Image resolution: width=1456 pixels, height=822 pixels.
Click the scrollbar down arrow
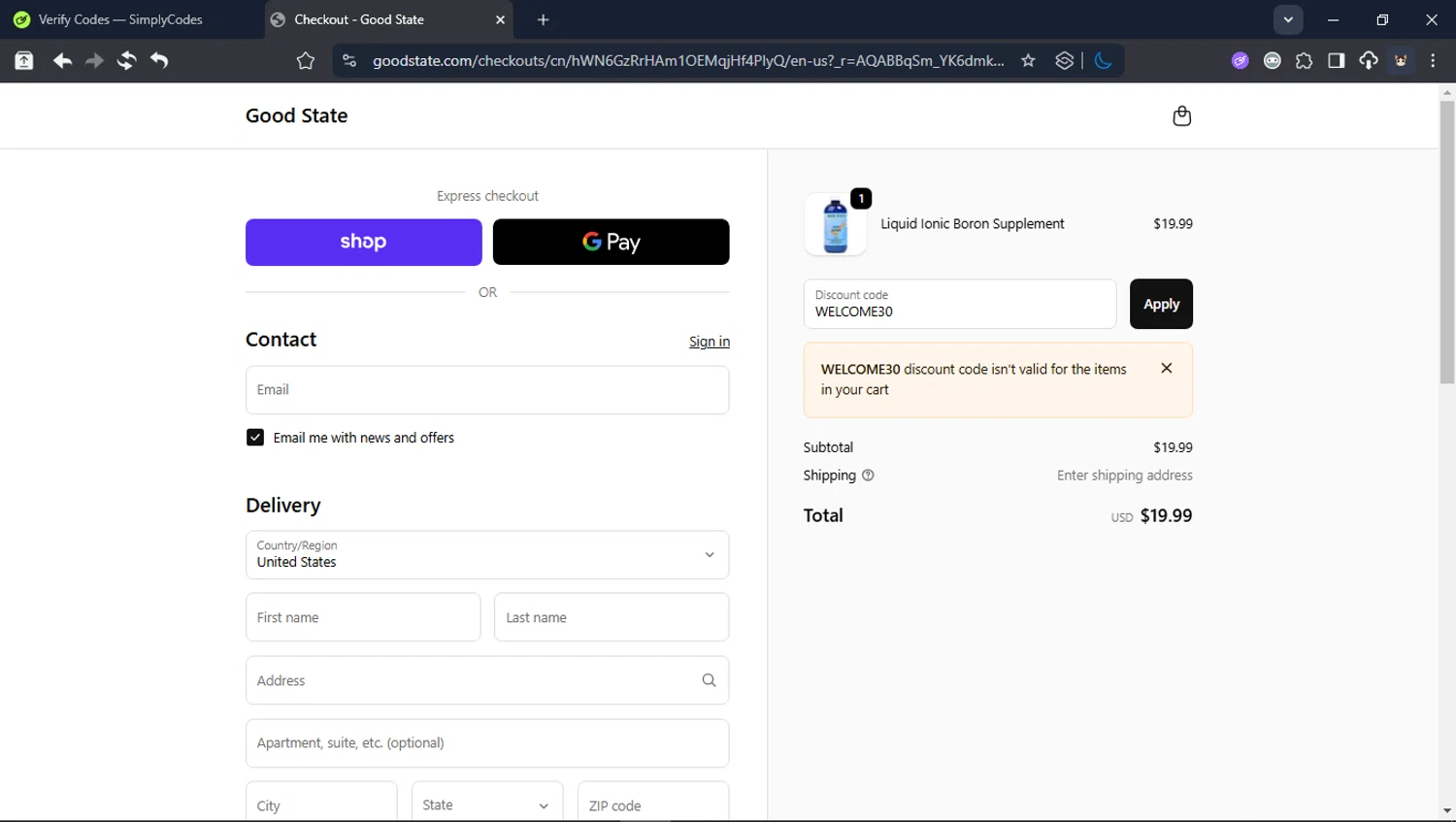pyautogui.click(x=1447, y=811)
